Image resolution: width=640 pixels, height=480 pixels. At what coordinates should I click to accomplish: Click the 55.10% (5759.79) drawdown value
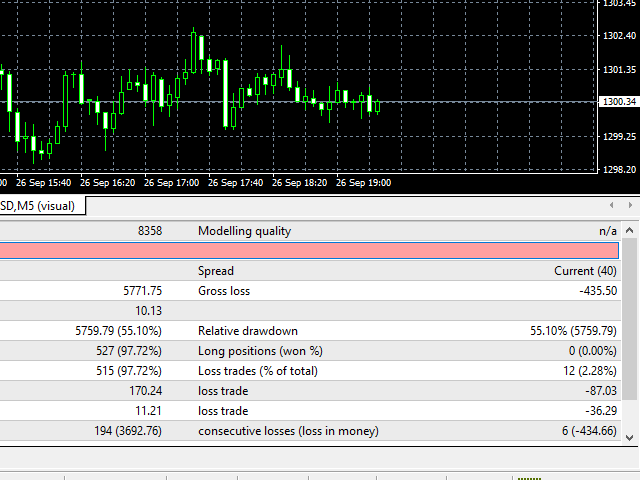click(x=573, y=331)
